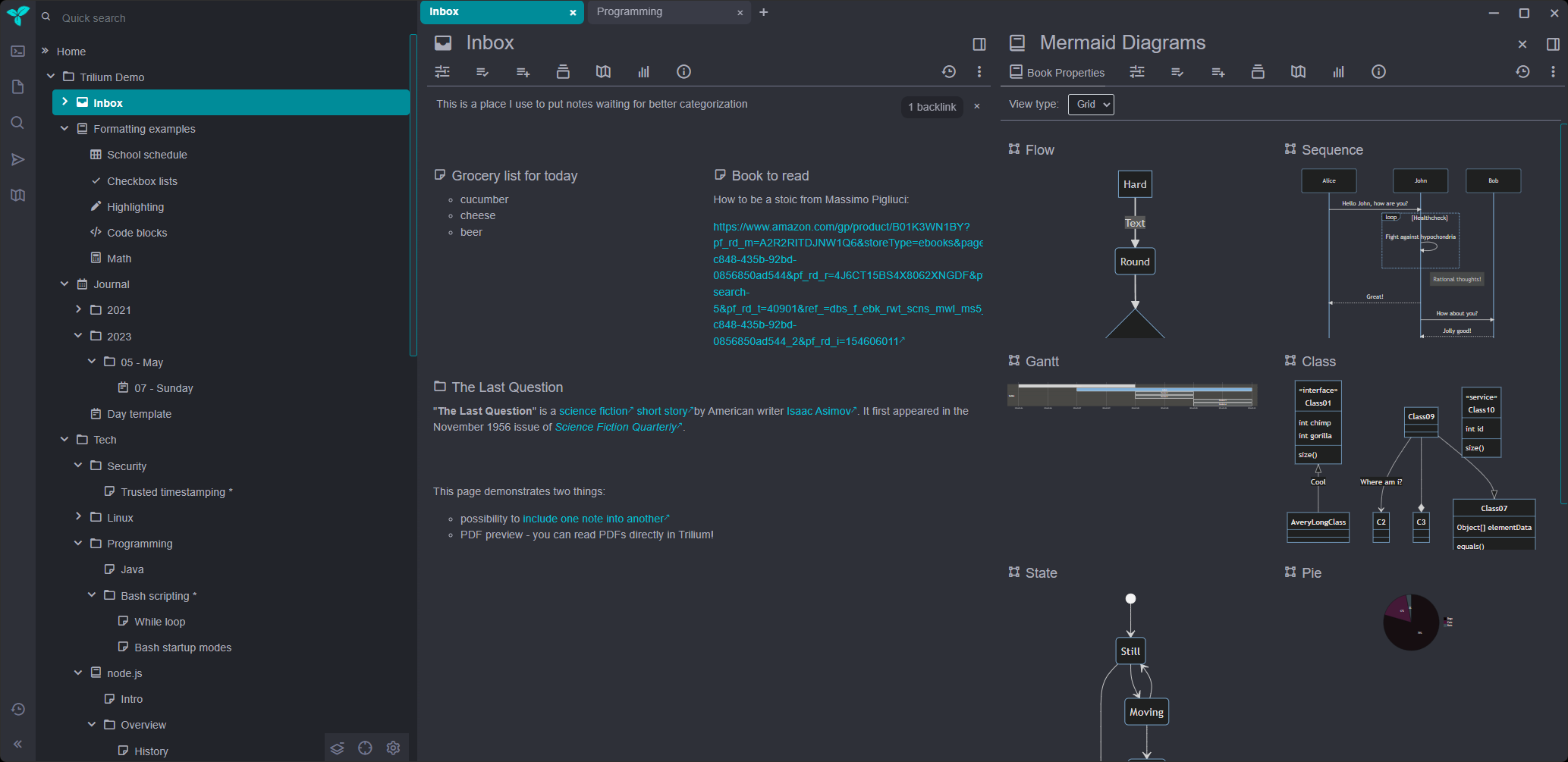Click the jump-to-note arrow icon in launcher

coord(18,159)
